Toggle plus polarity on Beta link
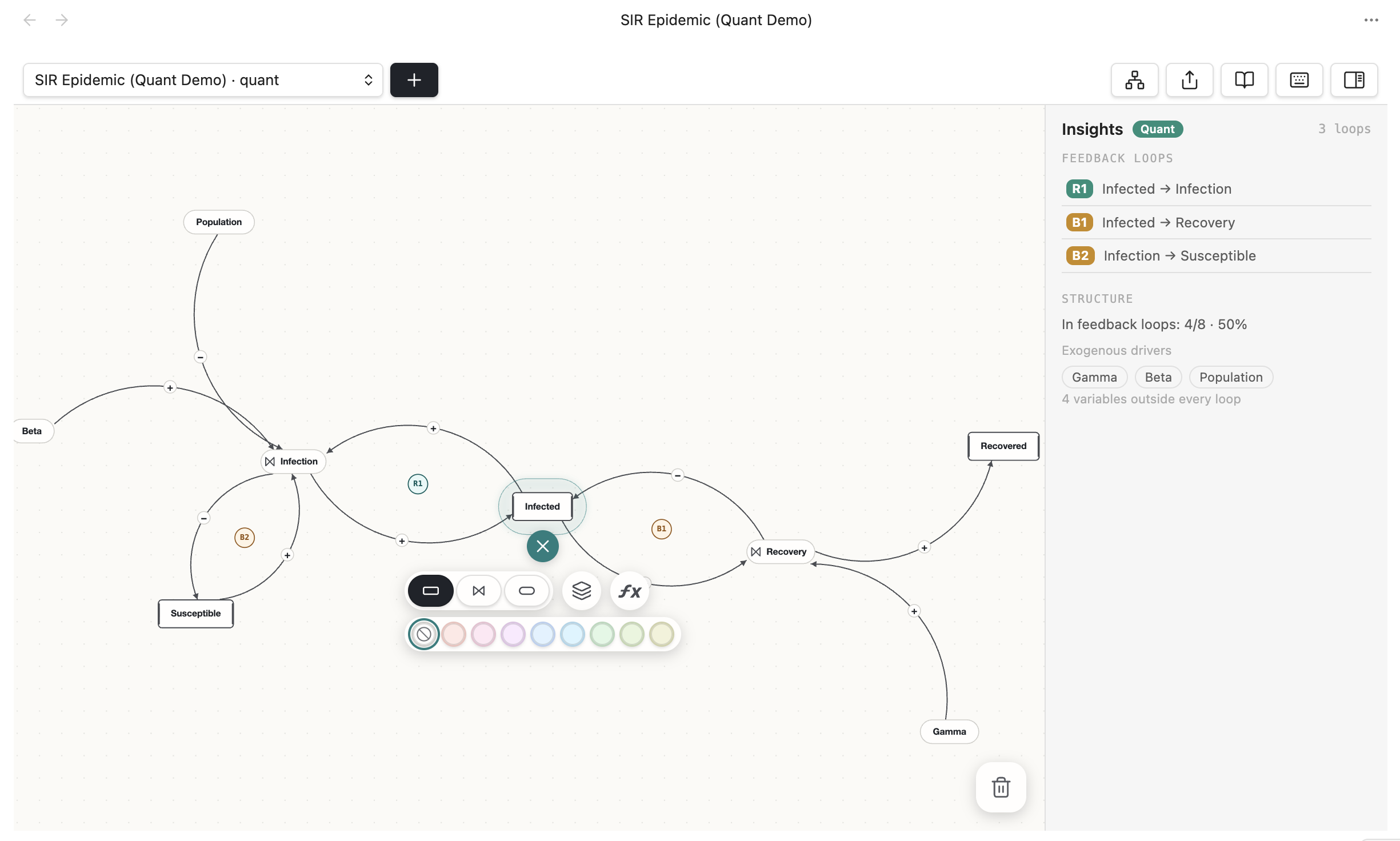 coord(170,388)
